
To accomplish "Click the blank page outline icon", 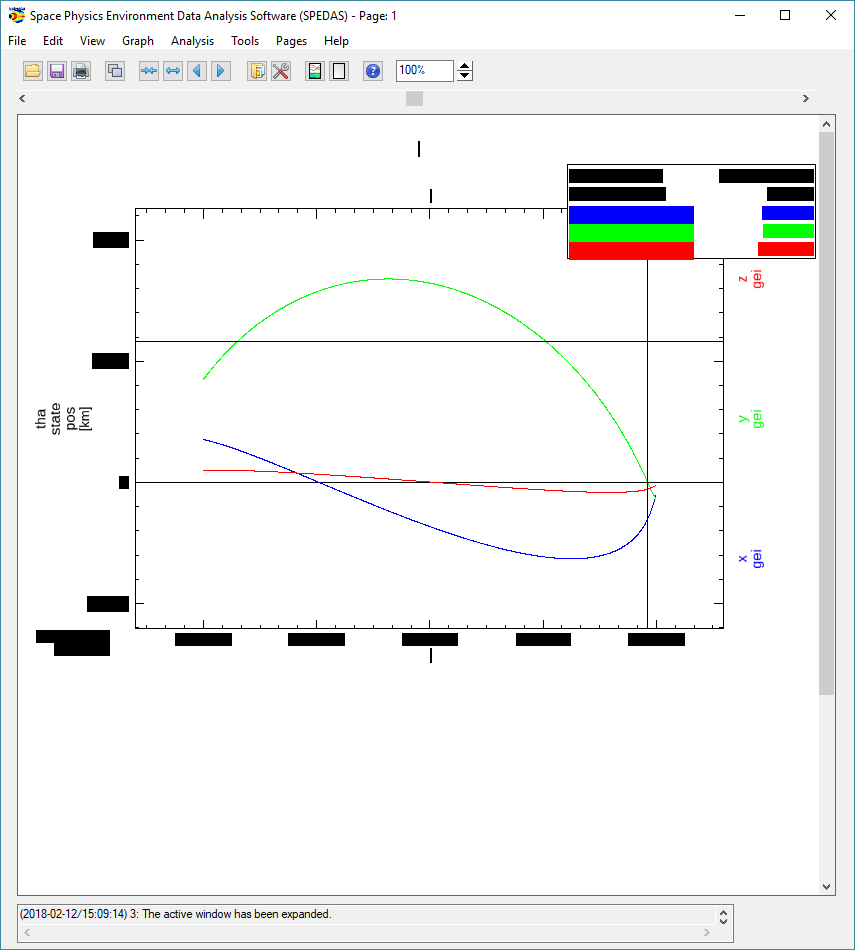I will tap(339, 71).
